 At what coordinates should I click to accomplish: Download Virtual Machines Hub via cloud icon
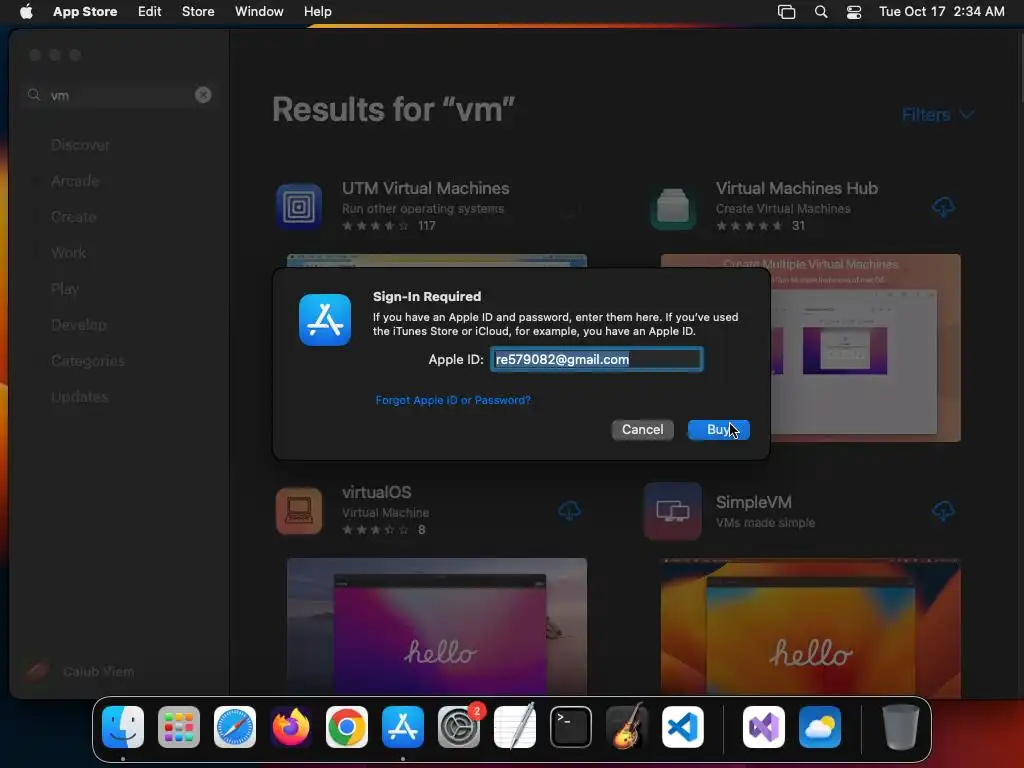(x=943, y=207)
